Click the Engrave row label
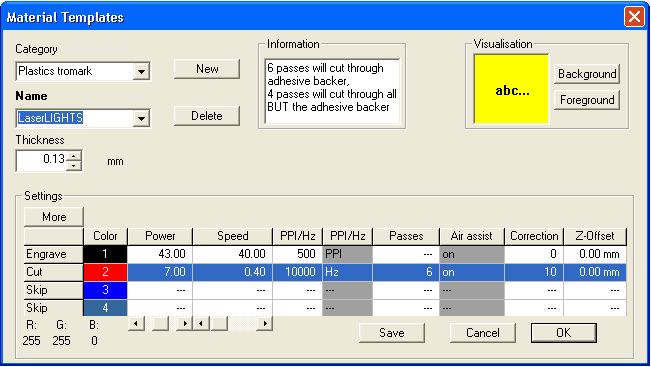651x367 pixels. (x=54, y=254)
